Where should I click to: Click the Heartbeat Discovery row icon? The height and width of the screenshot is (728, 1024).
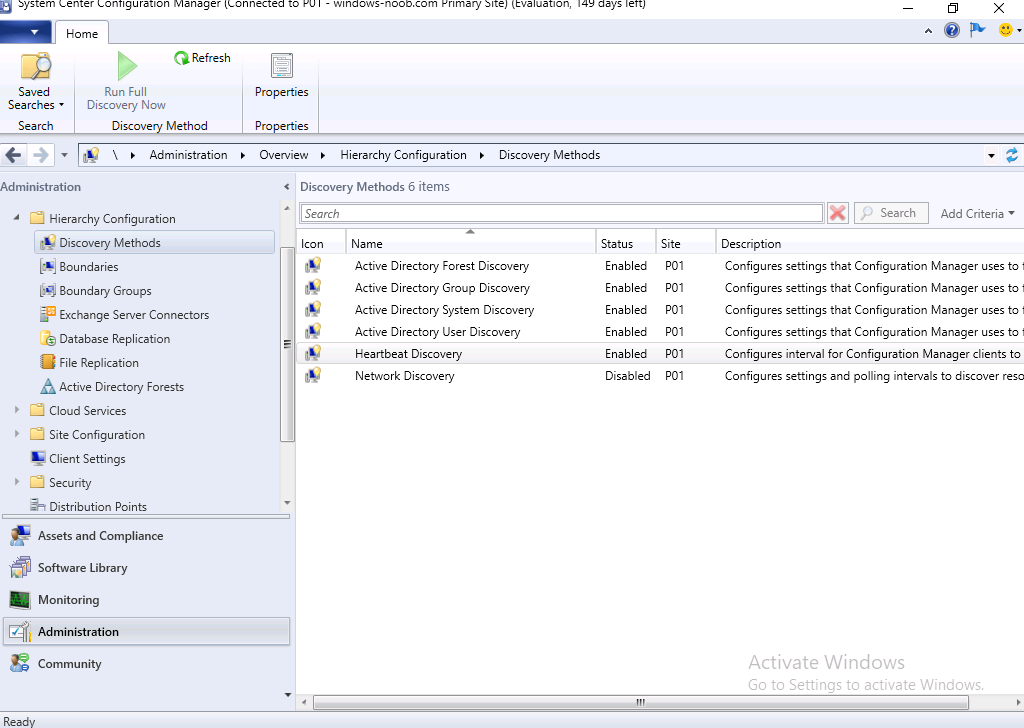tap(313, 354)
